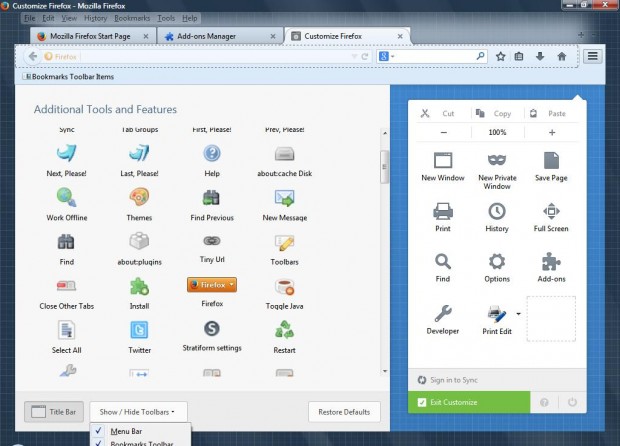Open the Tools menu
This screenshot has width=620, height=446.
pyautogui.click(x=166, y=18)
